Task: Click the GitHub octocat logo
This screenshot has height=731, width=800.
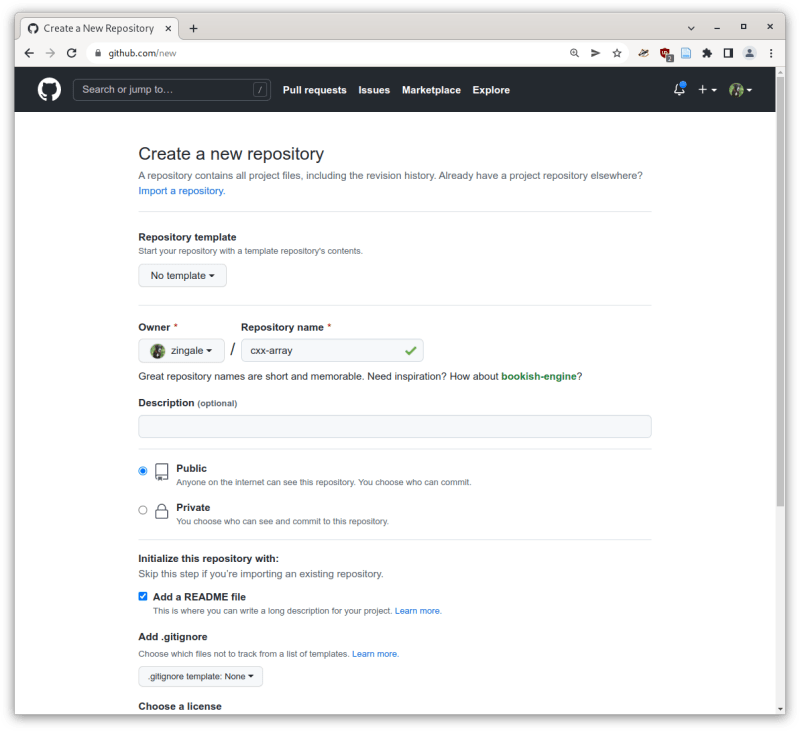Action: click(x=49, y=90)
